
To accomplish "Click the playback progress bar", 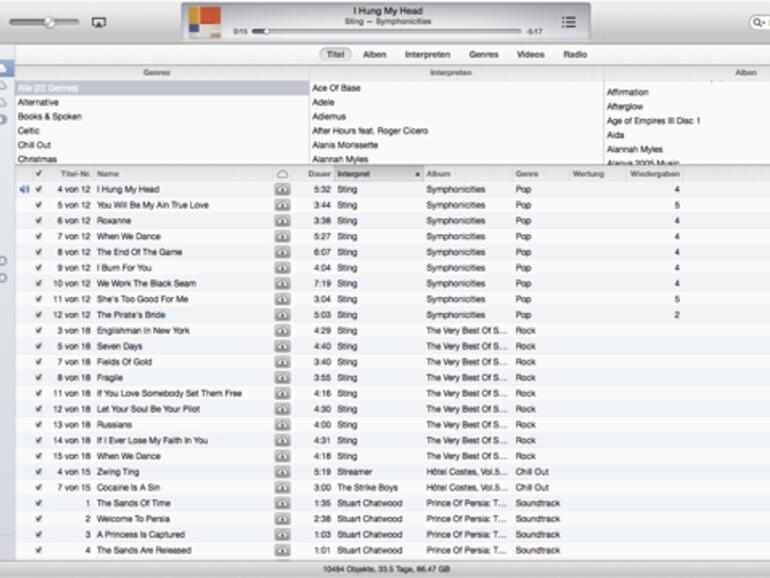I will coord(386,31).
